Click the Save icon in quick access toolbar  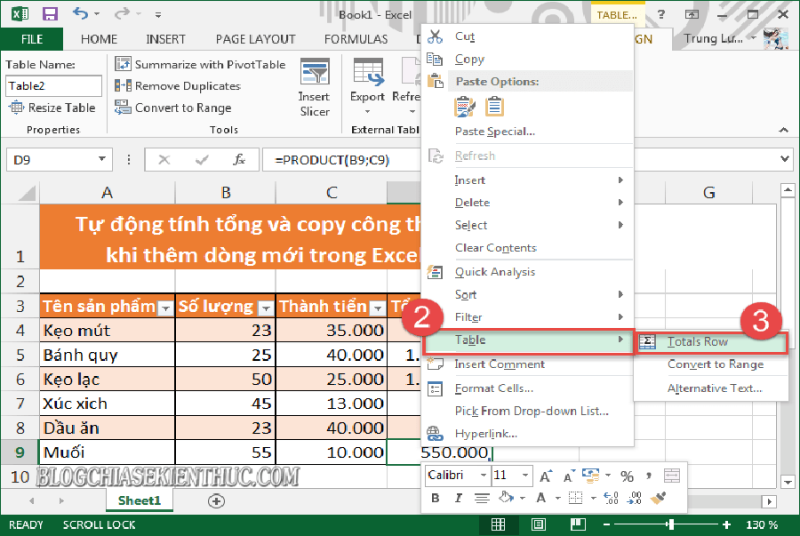point(49,14)
